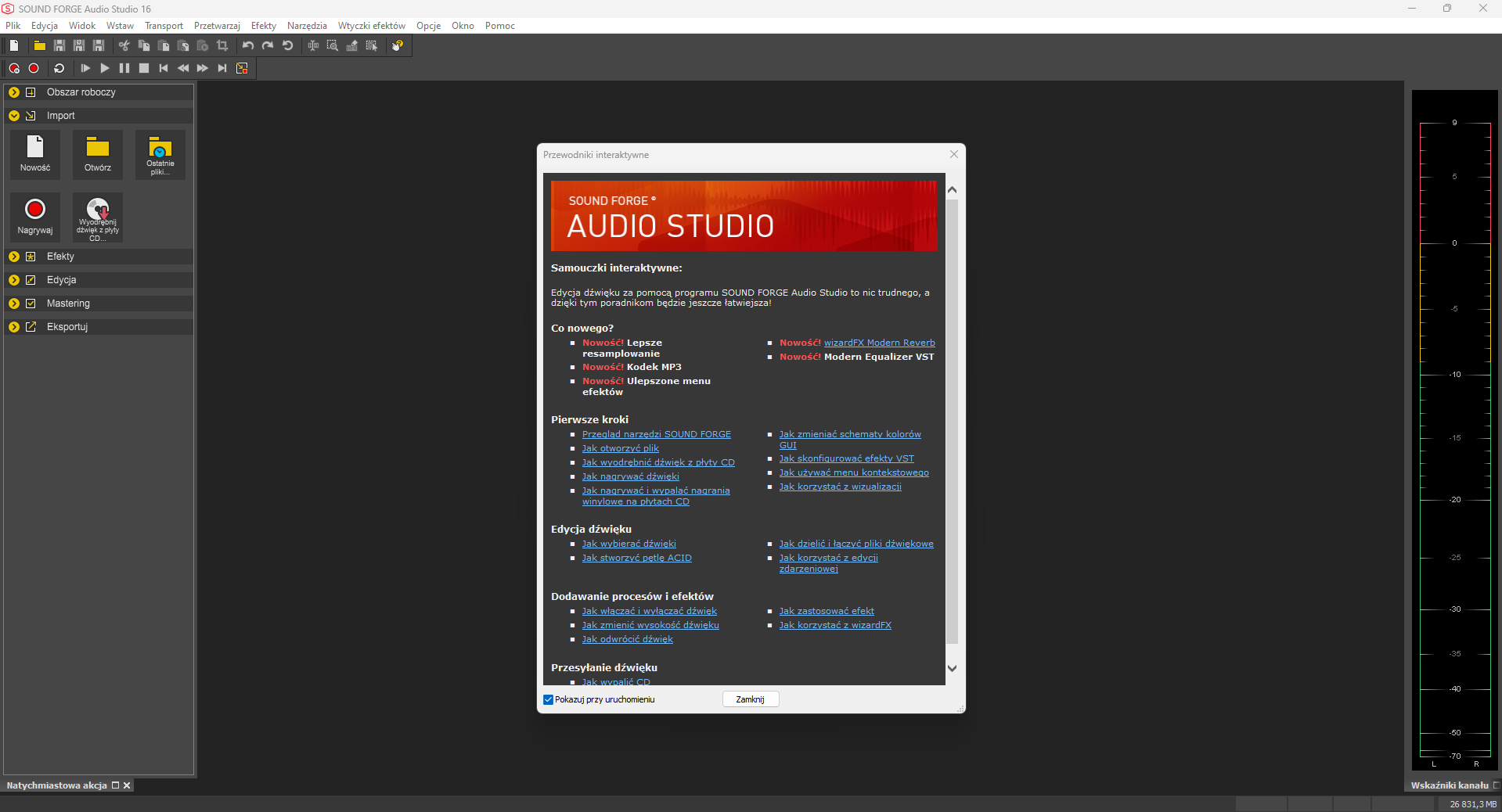Click the 26 831,3 MB status text
The image size is (1502, 812).
pyautogui.click(x=1473, y=804)
